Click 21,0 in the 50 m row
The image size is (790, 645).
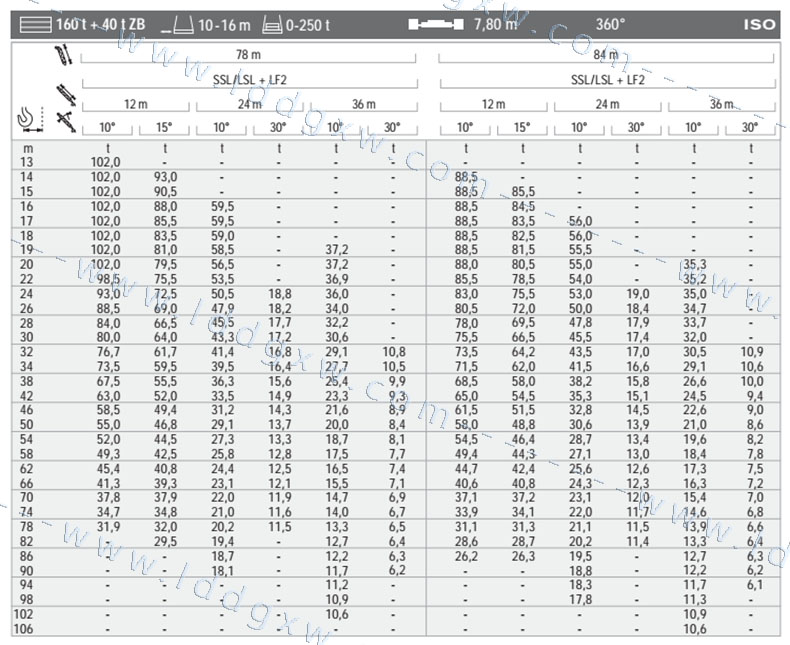(694, 424)
